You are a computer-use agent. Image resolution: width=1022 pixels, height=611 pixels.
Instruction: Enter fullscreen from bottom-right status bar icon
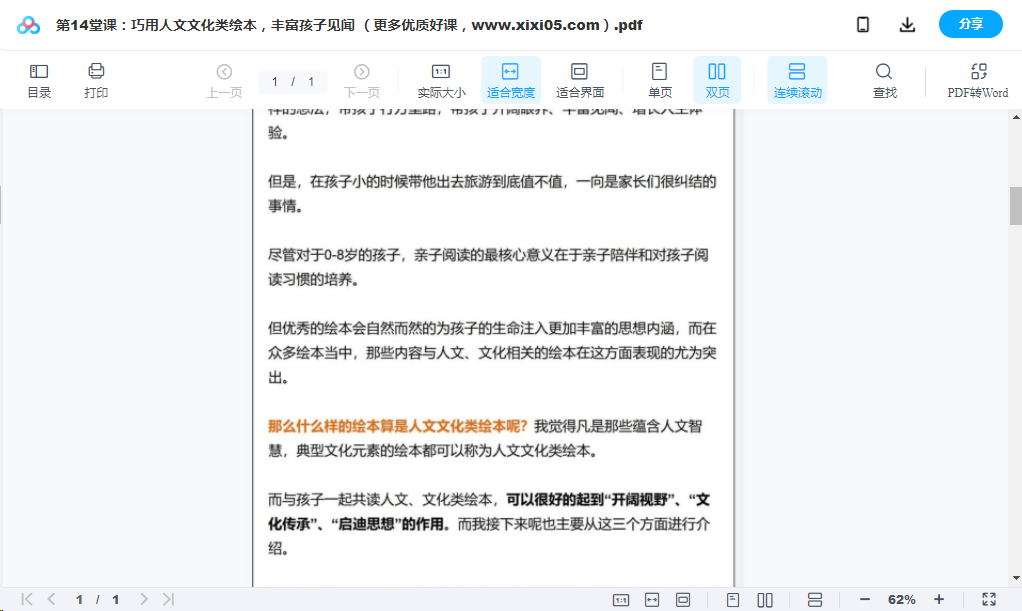click(x=988, y=599)
